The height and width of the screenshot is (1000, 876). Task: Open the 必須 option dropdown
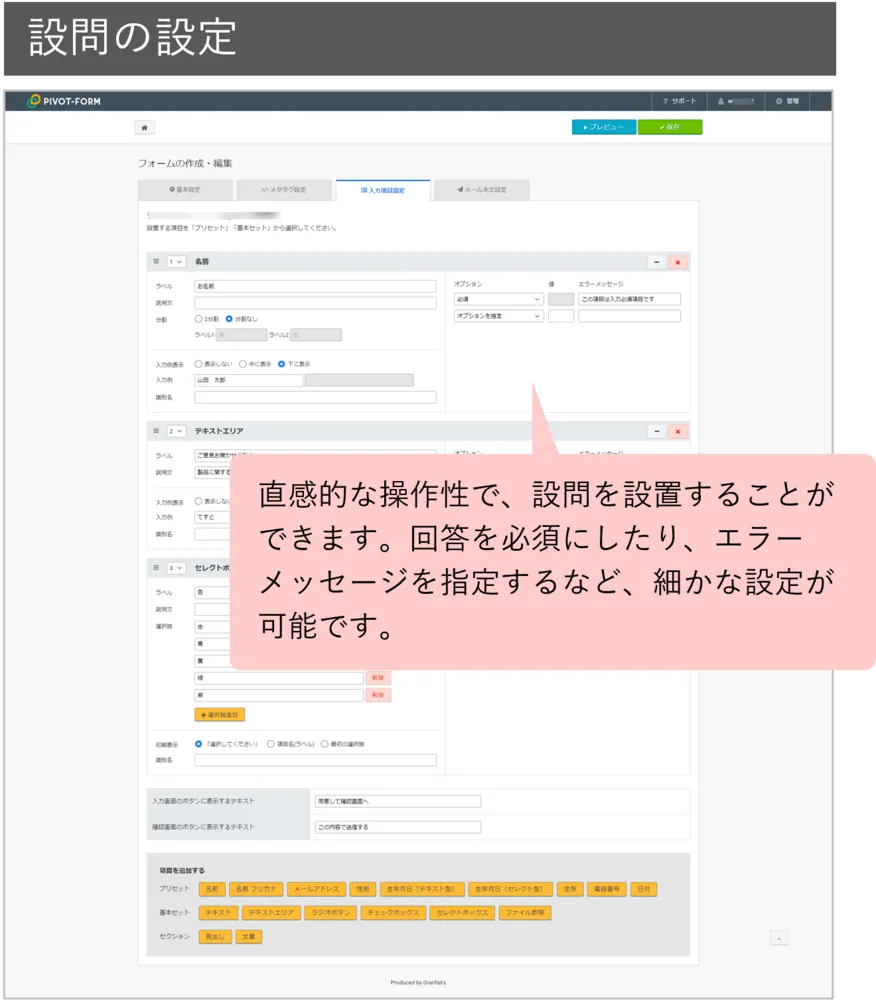coord(497,297)
